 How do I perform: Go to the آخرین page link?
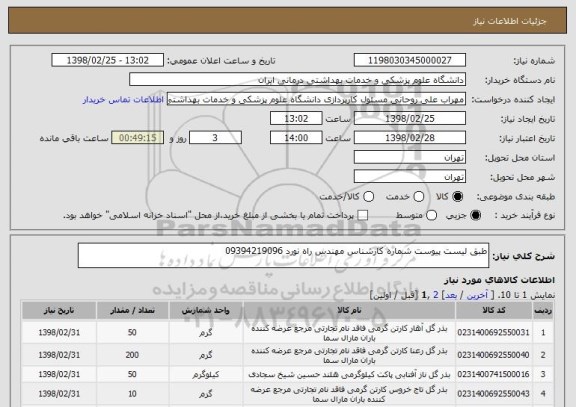coord(477,295)
